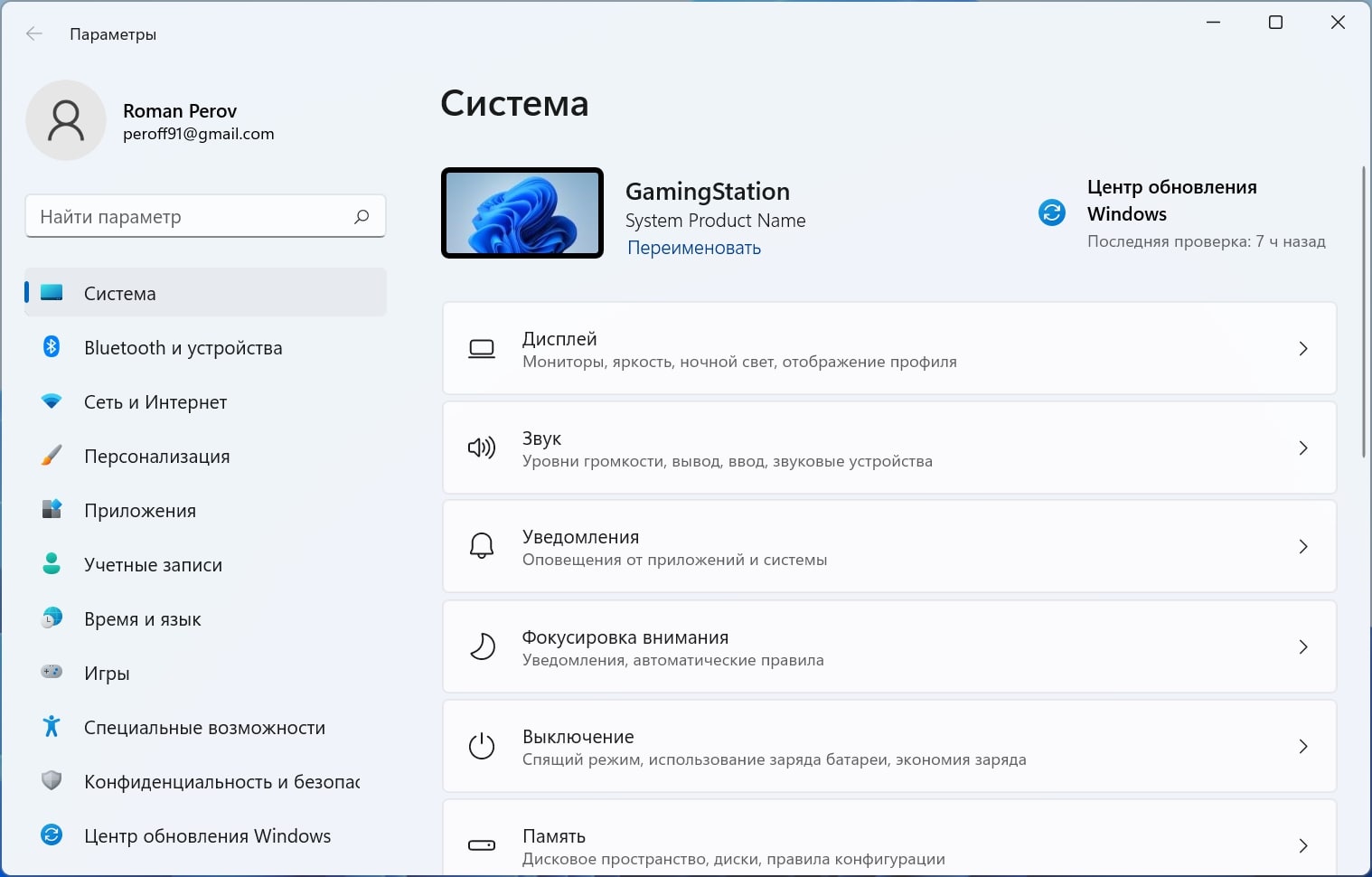Click the Переименовать link

click(694, 248)
